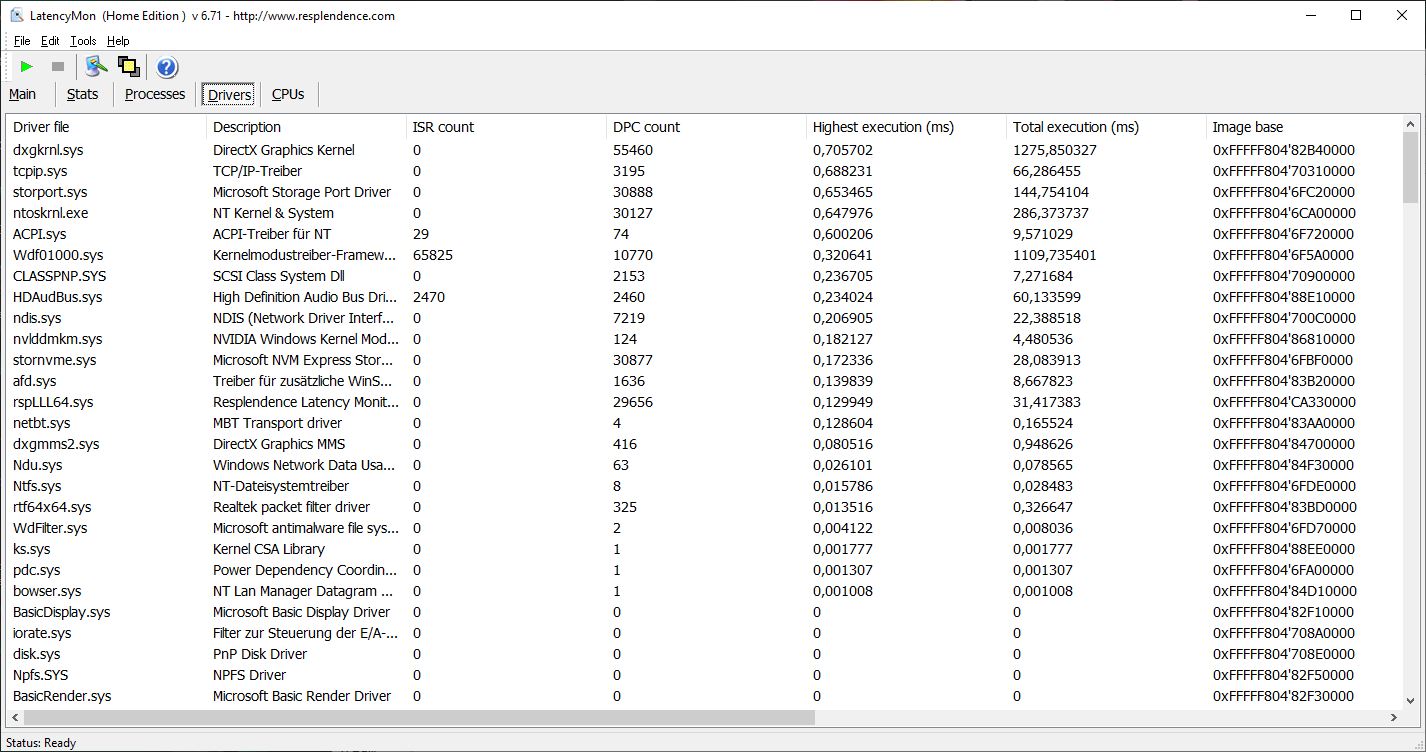
Task: Sort by the Driver file column header
Action: [106, 127]
